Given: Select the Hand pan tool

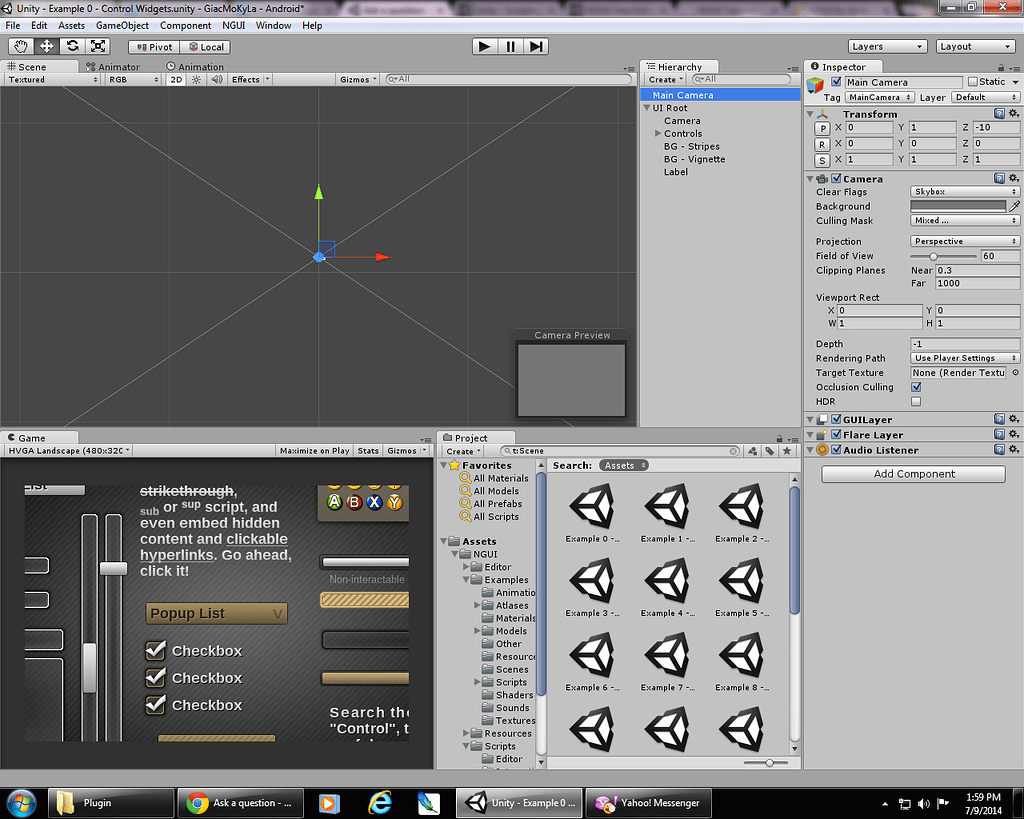Looking at the screenshot, I should point(21,46).
